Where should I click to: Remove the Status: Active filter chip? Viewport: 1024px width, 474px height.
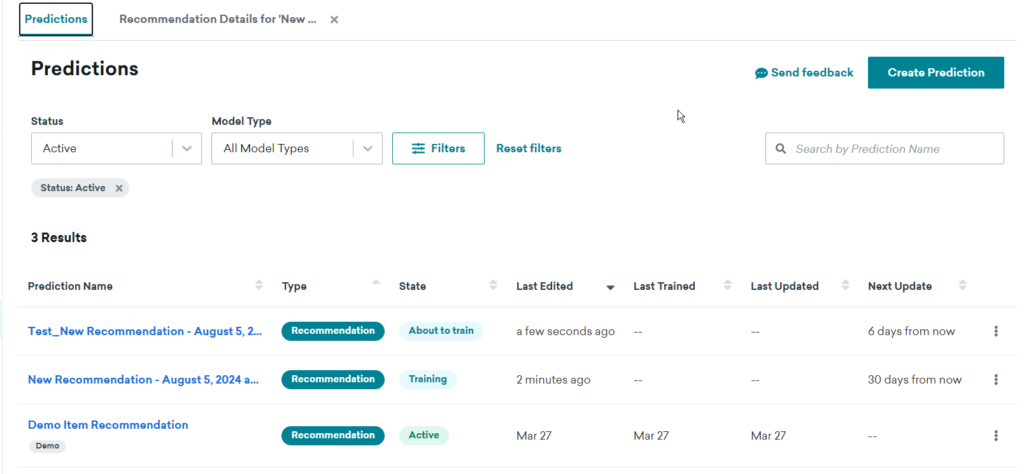119,188
